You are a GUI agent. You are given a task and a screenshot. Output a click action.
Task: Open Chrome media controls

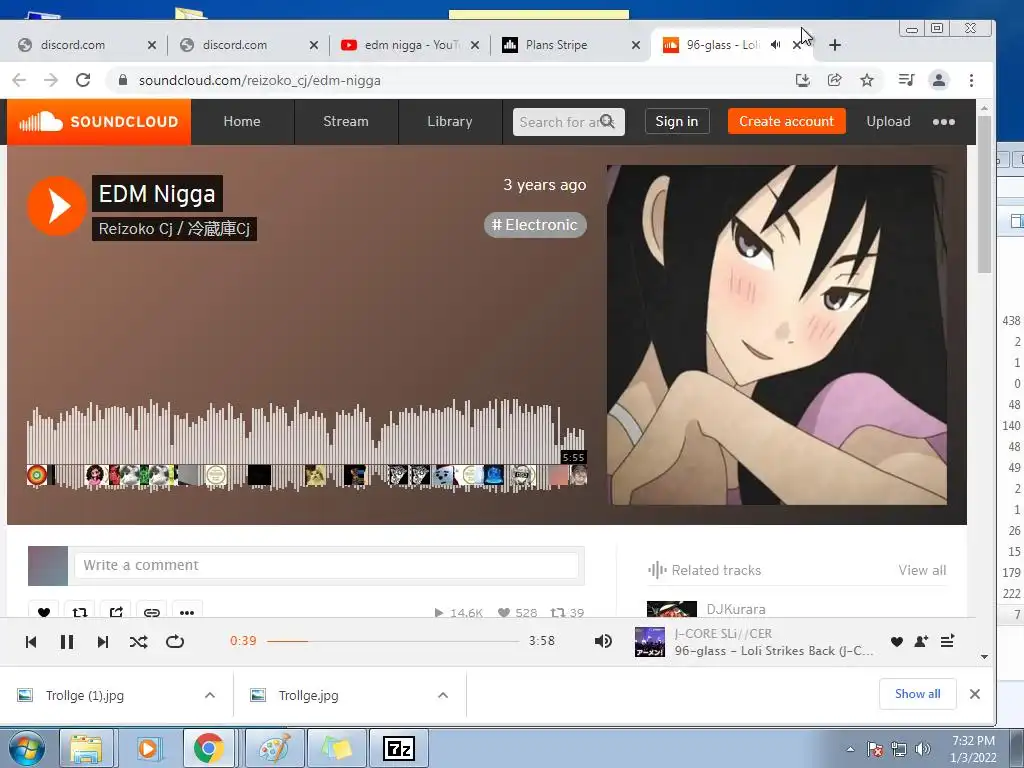click(906, 80)
